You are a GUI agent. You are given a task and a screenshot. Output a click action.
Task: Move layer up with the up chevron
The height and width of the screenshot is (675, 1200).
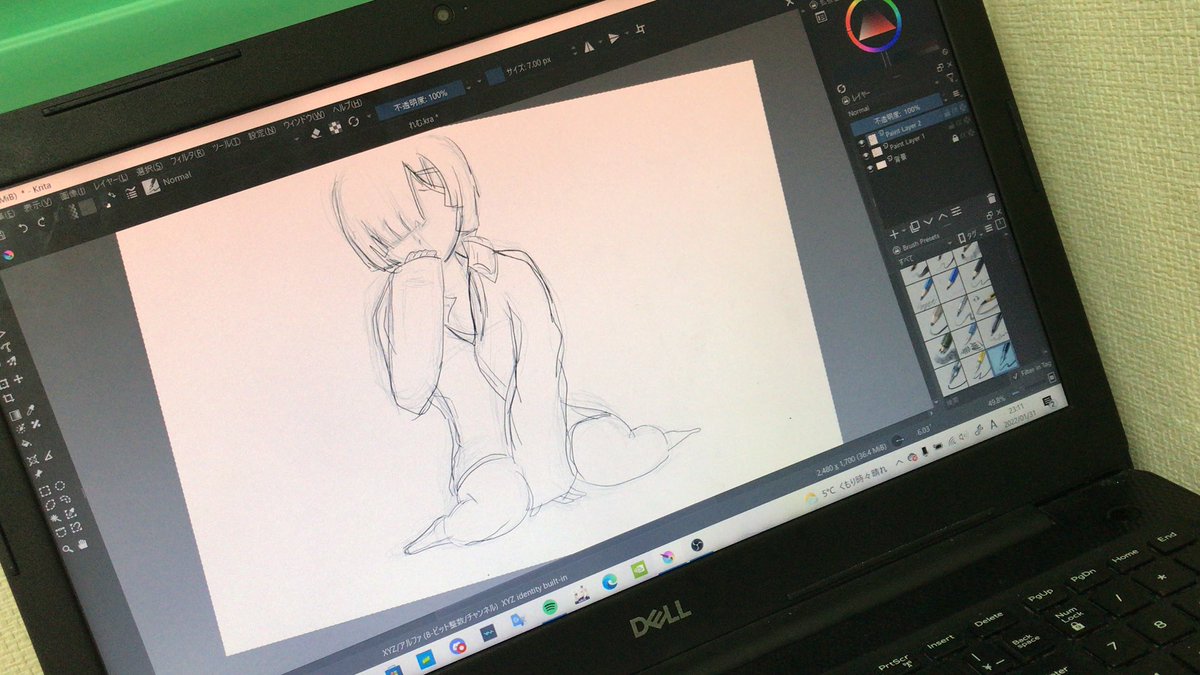[x=942, y=218]
